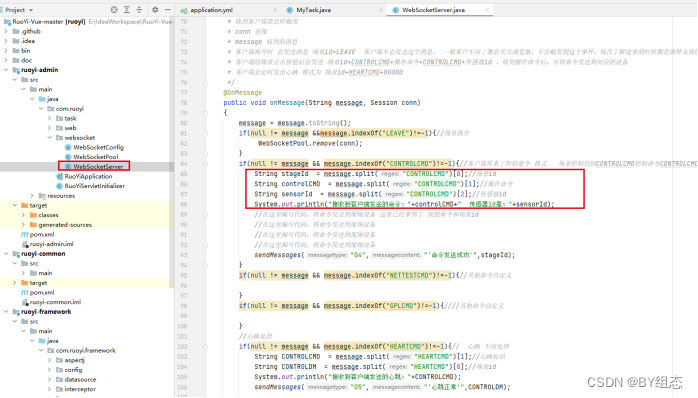The width and height of the screenshot is (698, 398).
Task: Expand the .idea folder
Action: [6, 41]
